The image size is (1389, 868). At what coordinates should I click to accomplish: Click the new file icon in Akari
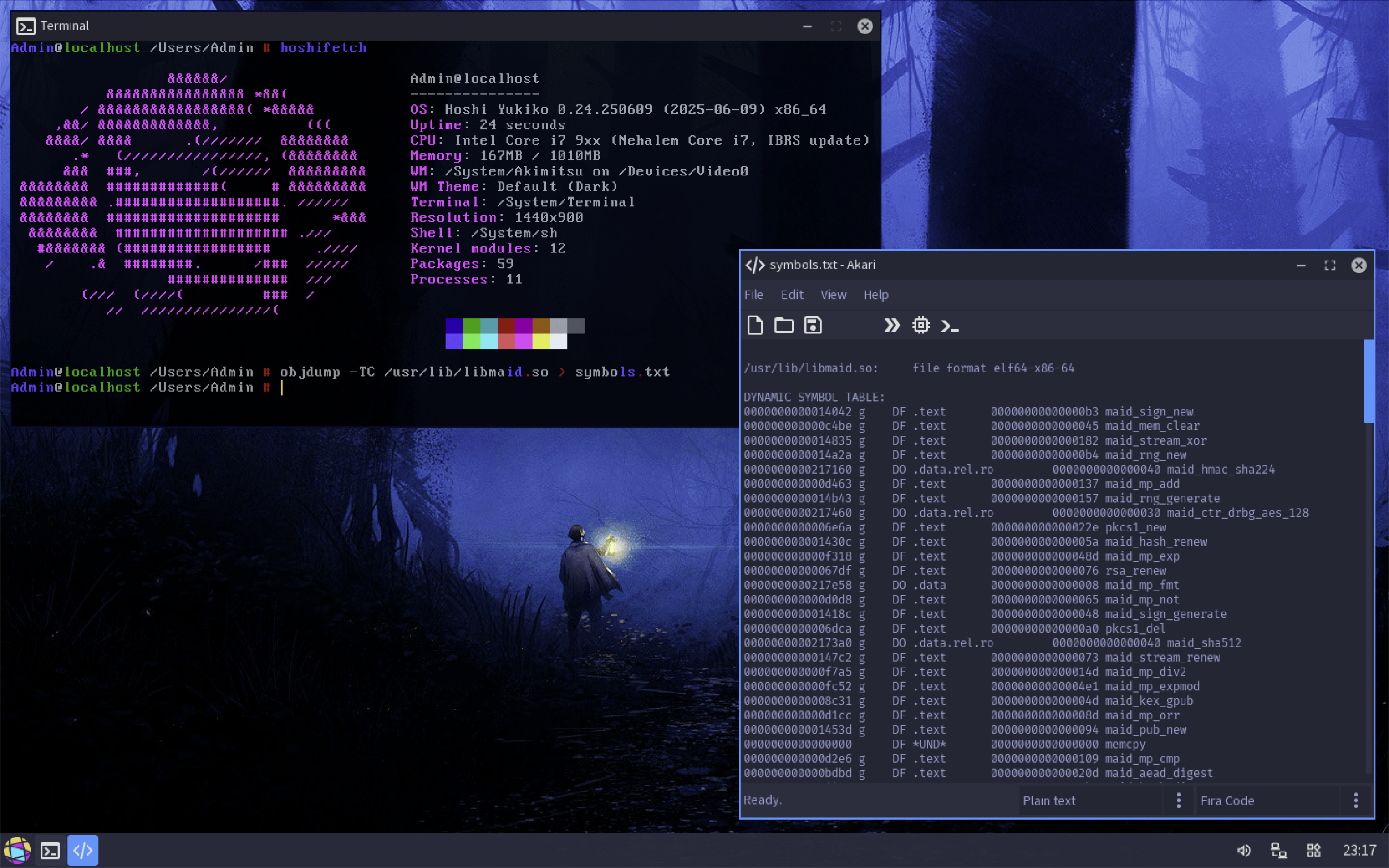[x=754, y=325]
